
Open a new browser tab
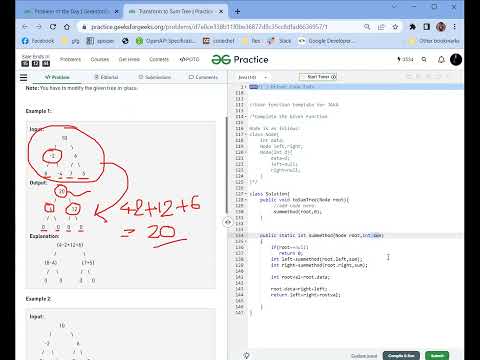tap(237, 12)
